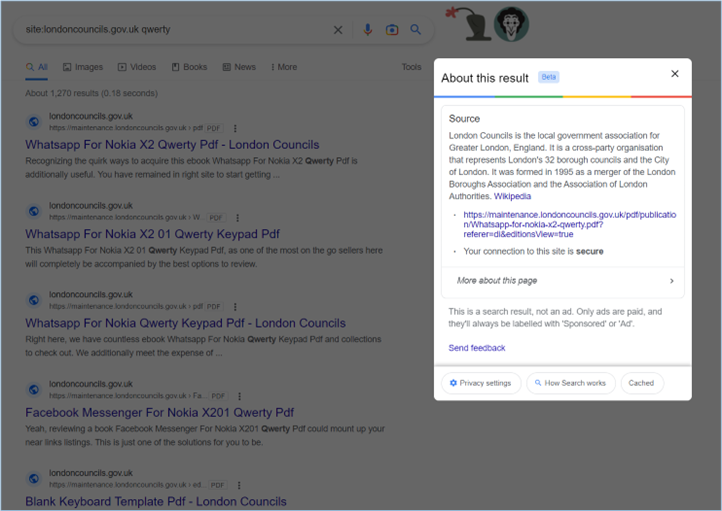Click globe favicon of first result
The height and width of the screenshot is (511, 722).
pyautogui.click(x=34, y=122)
